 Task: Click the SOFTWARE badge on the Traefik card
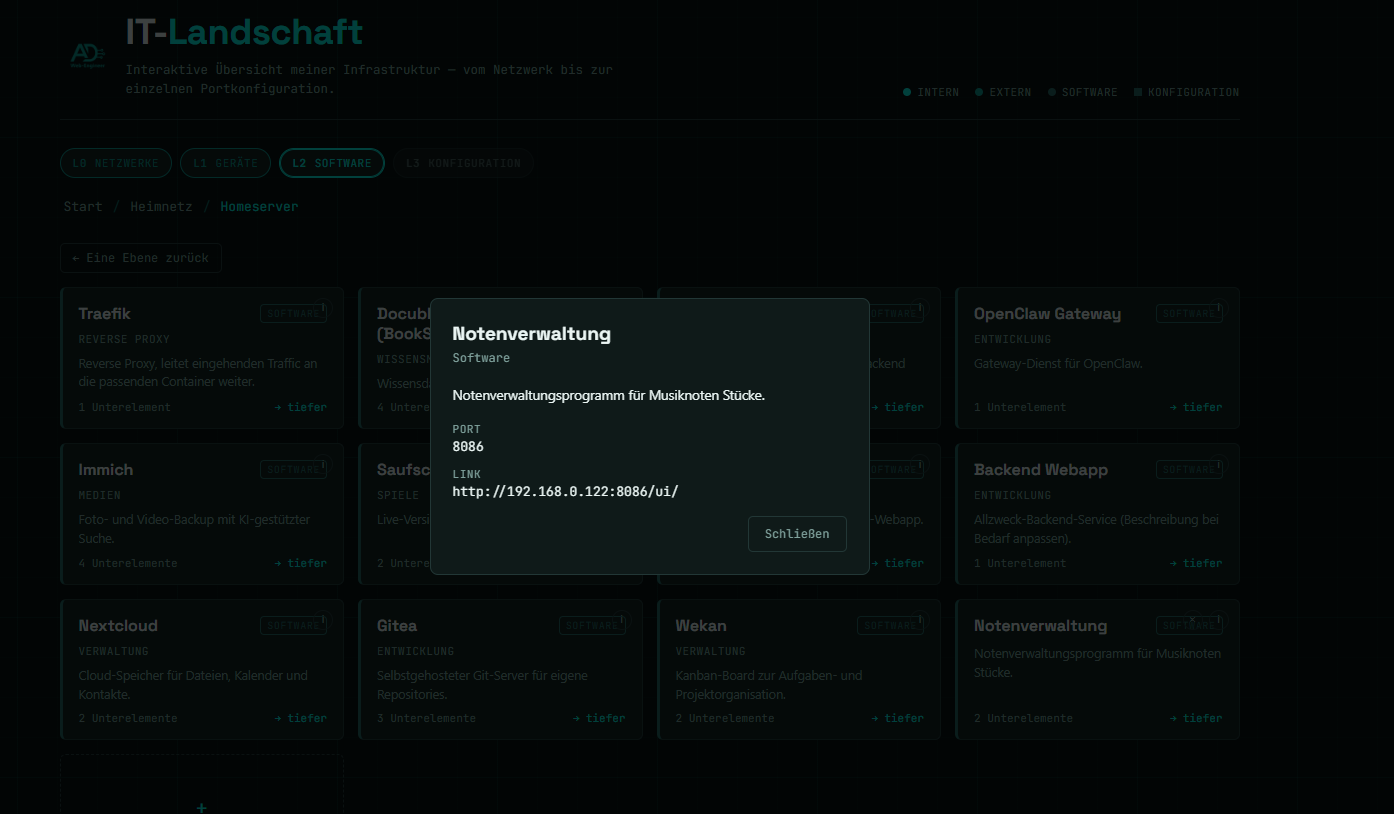(293, 314)
